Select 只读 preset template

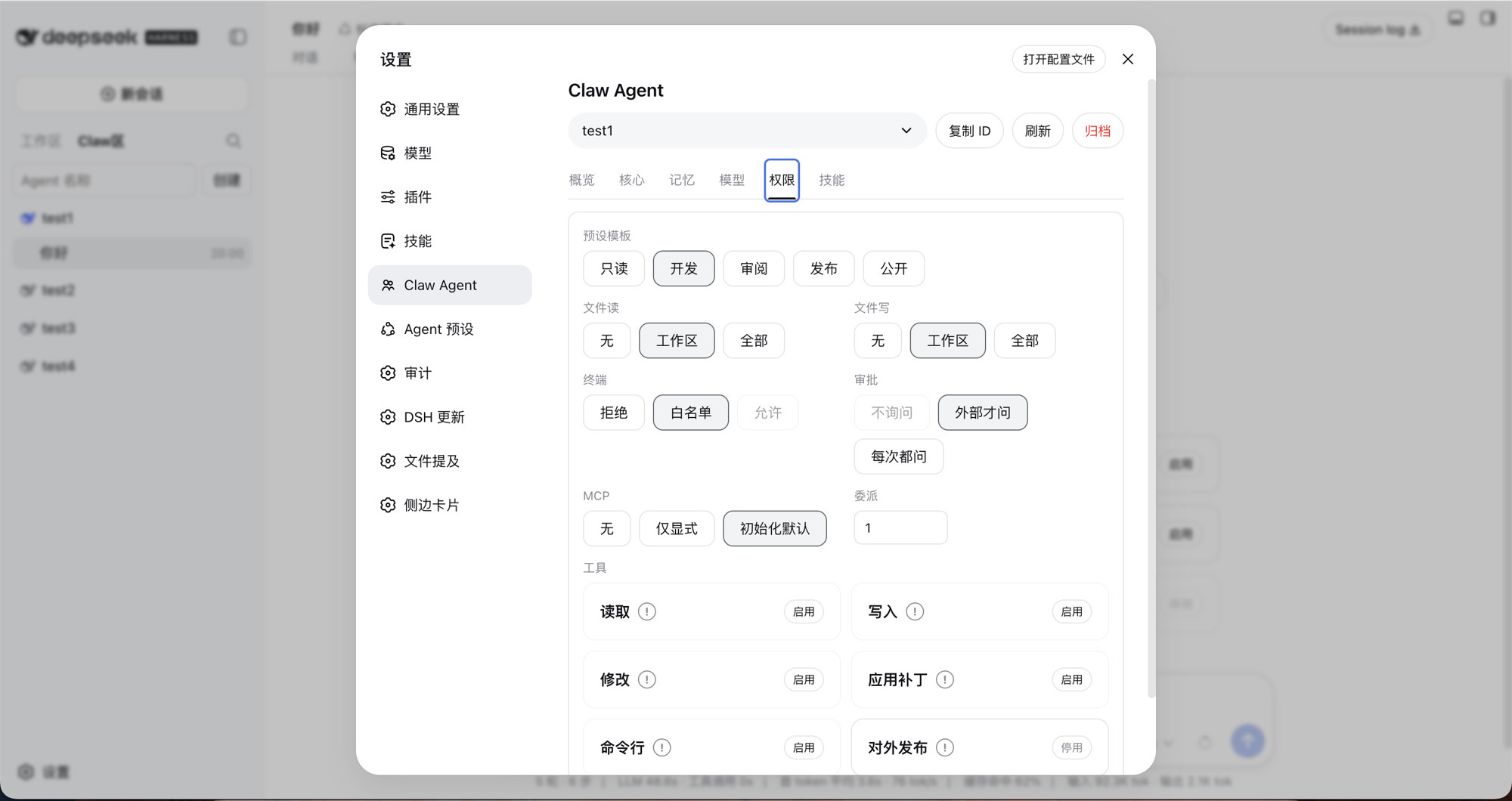pos(614,268)
